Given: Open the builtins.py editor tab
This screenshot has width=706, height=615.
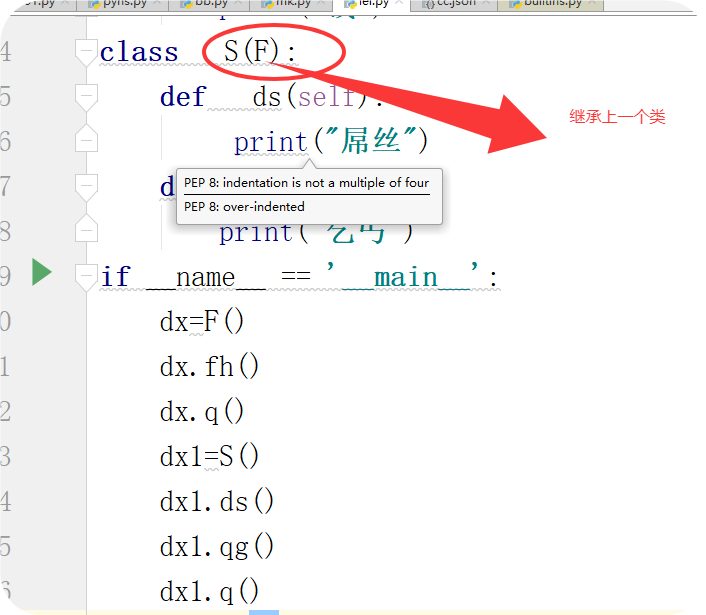Looking at the screenshot, I should point(550,4).
